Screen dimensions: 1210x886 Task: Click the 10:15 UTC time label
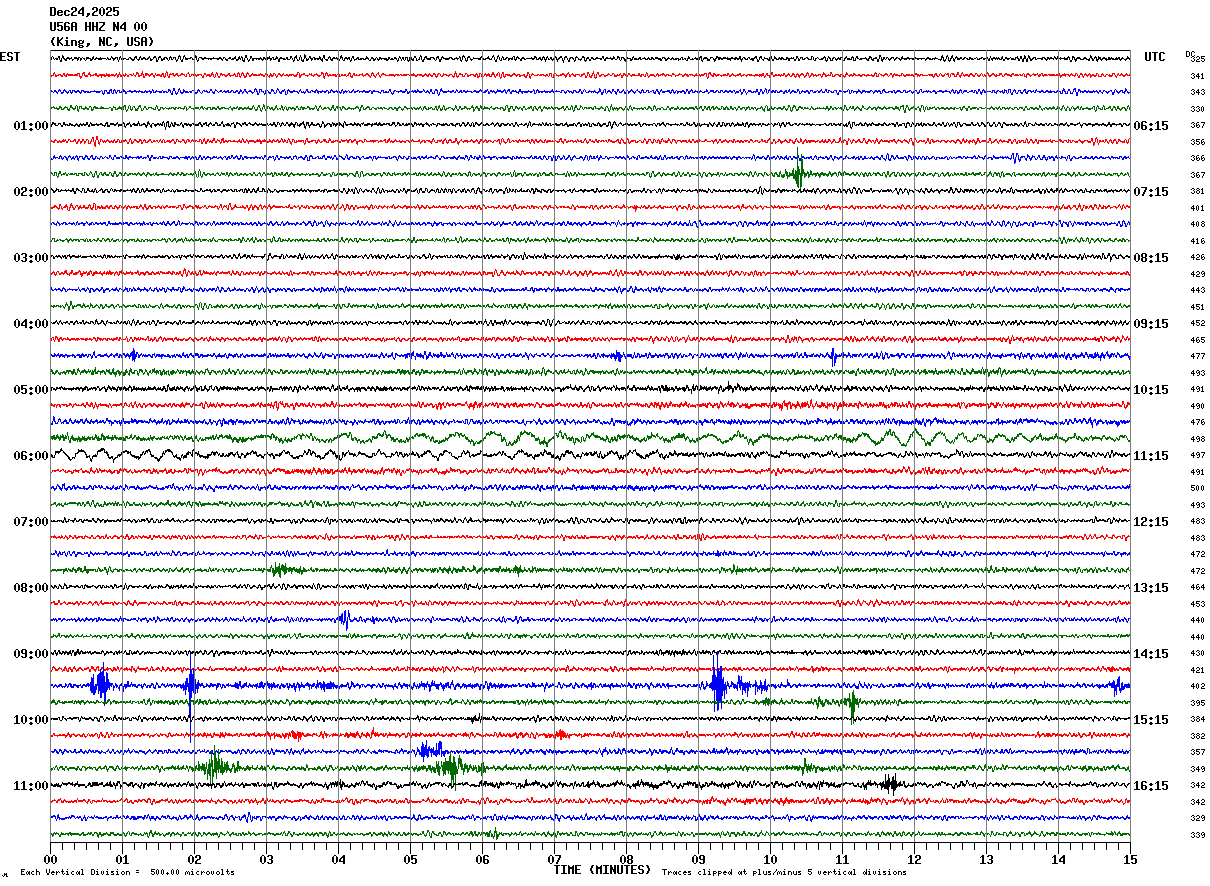[1151, 390]
